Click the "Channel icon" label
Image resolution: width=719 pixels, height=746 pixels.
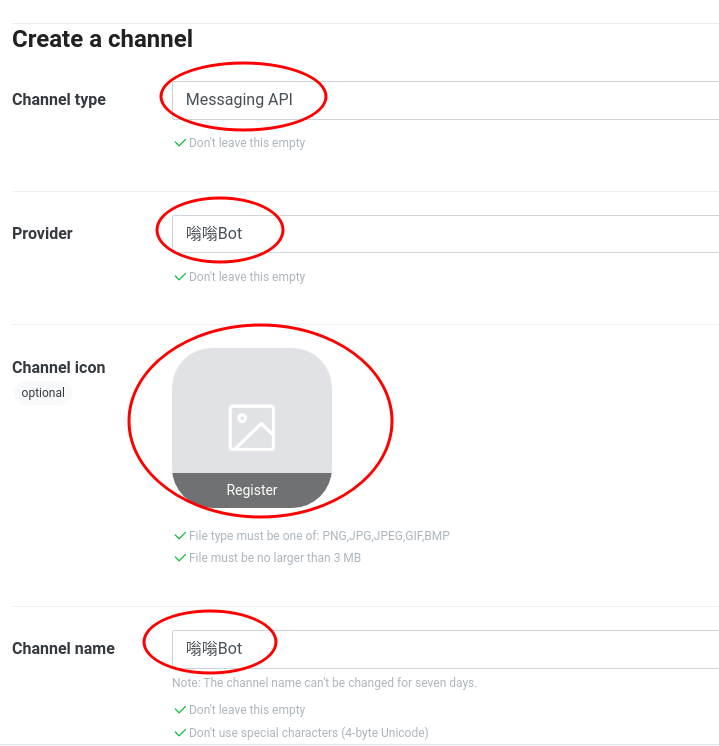pos(58,368)
